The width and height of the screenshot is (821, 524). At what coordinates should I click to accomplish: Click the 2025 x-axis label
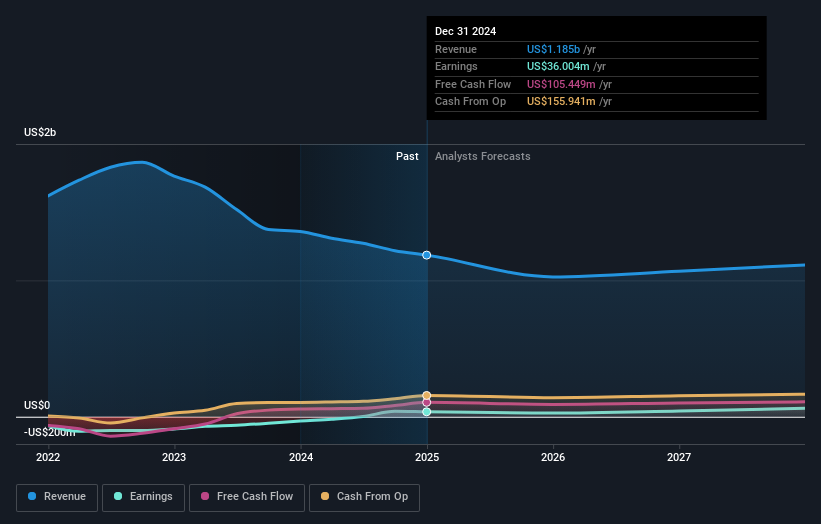[427, 457]
